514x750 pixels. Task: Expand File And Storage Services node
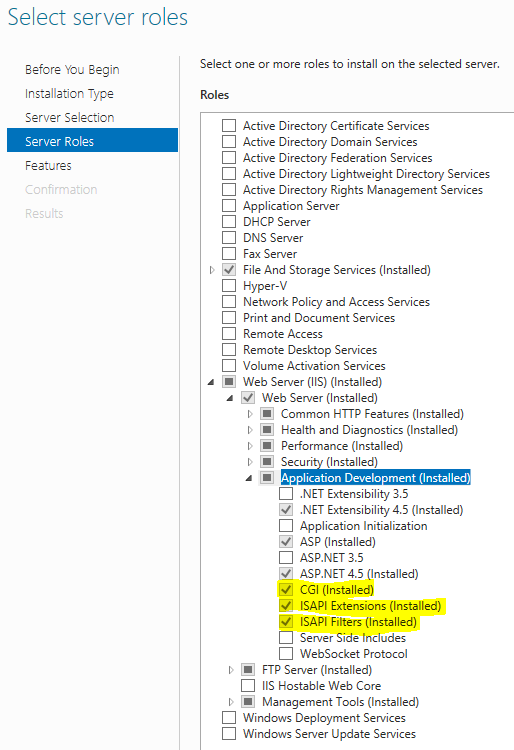pos(212,270)
